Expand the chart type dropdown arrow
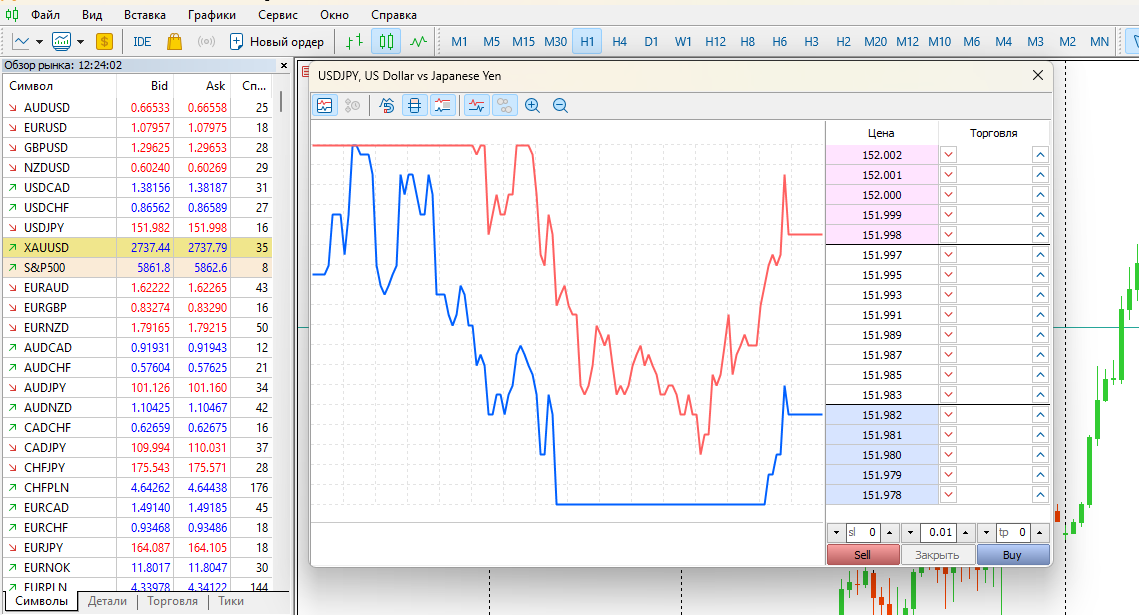This screenshot has height=615, width=1139. 39,41
